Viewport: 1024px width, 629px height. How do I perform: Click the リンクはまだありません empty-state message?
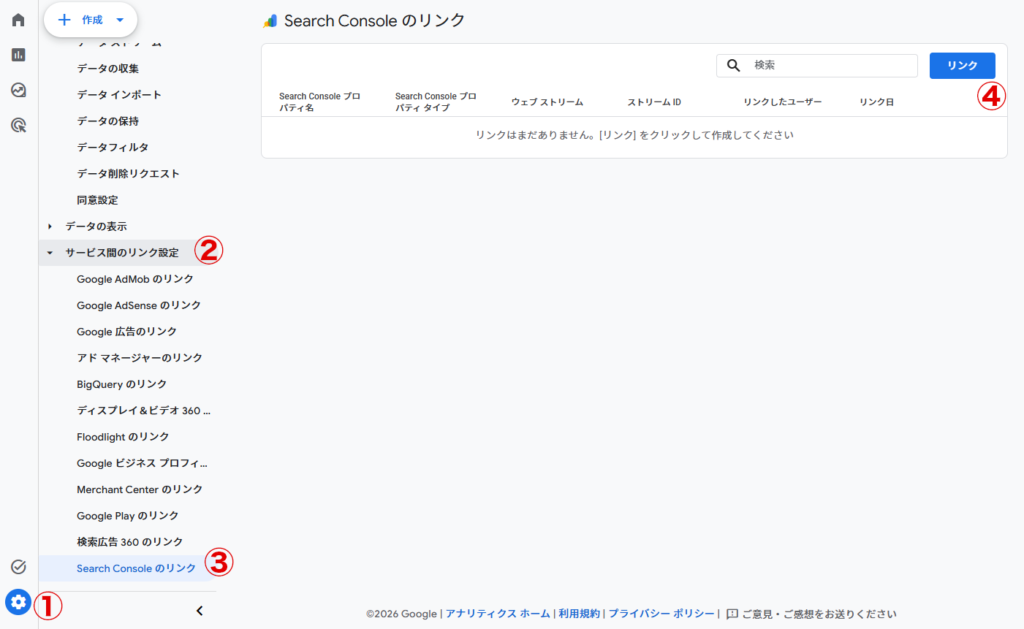click(x=634, y=135)
